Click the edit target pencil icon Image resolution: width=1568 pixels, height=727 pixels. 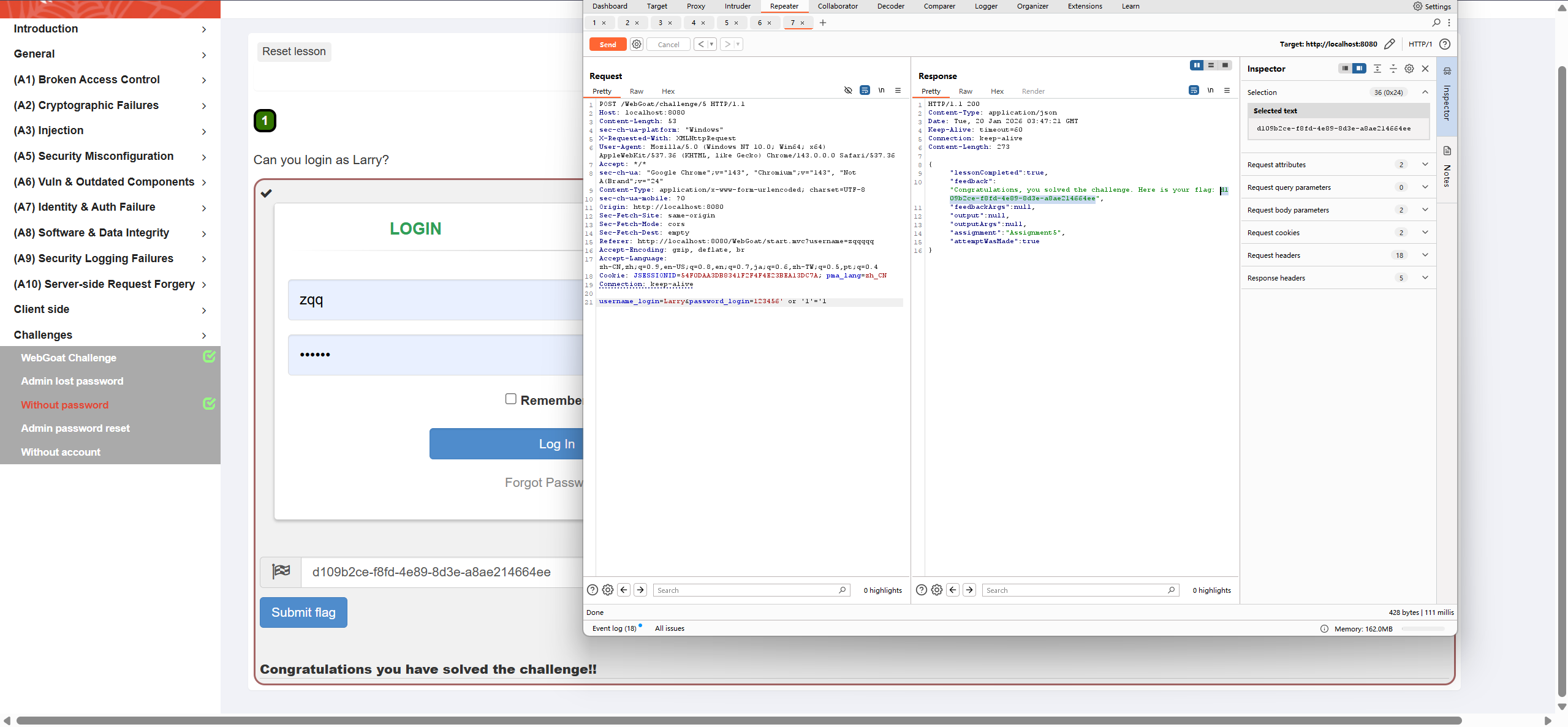1390,44
